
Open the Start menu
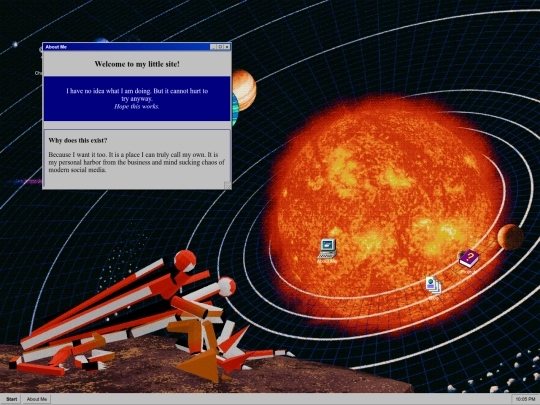point(11,399)
